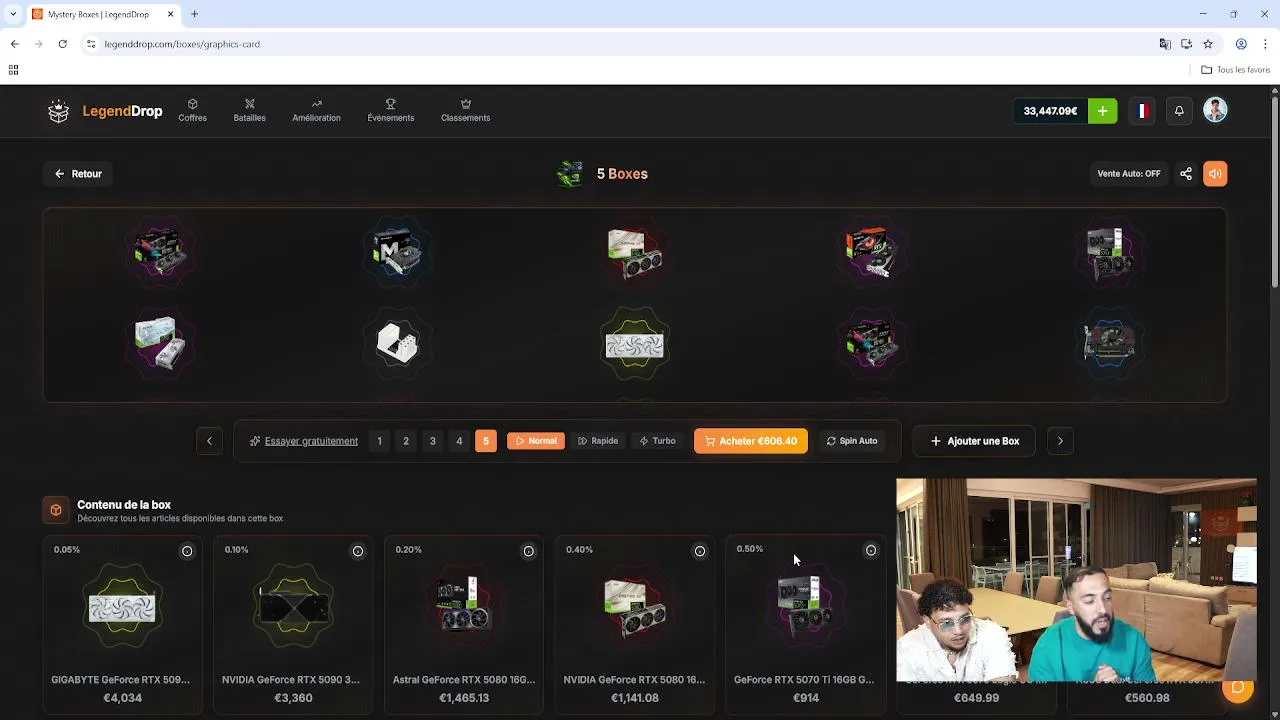Bookmark this page with star icon

pos(1208,44)
